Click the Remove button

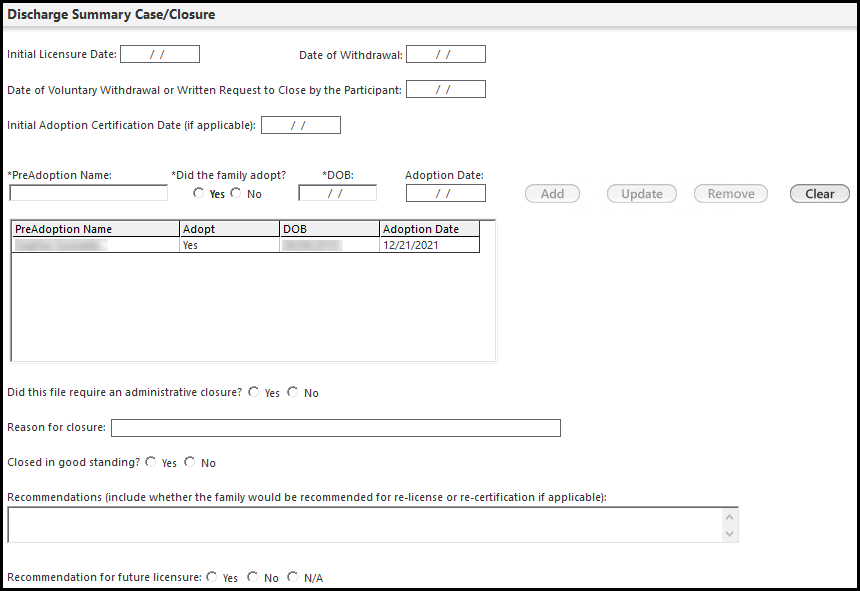click(x=730, y=194)
